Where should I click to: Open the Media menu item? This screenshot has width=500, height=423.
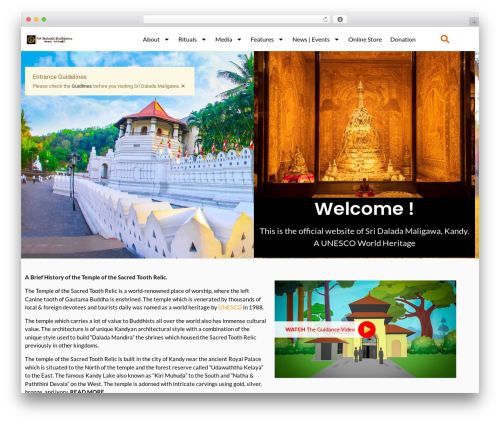[x=224, y=40]
